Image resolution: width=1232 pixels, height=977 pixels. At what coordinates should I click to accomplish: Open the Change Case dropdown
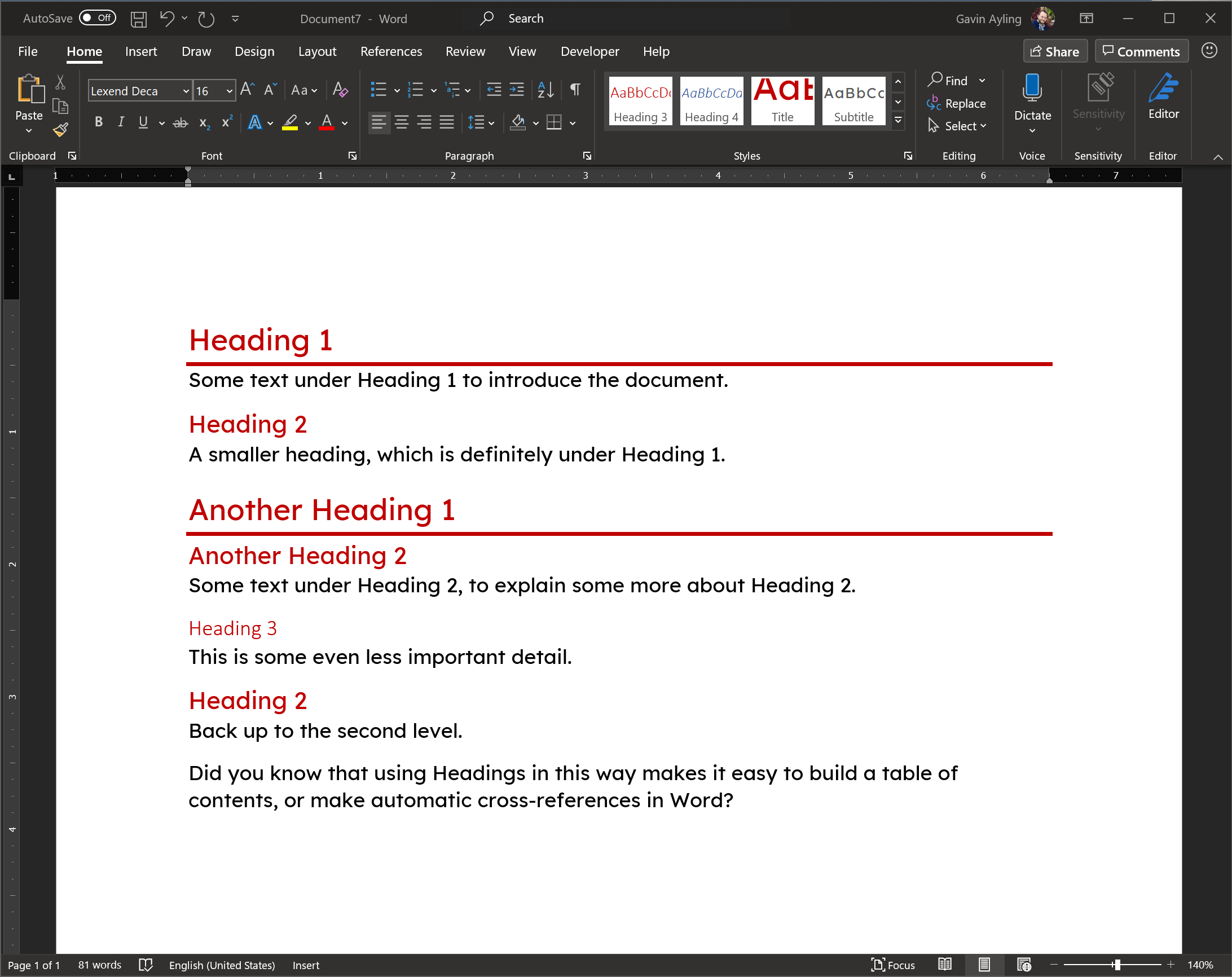click(305, 90)
